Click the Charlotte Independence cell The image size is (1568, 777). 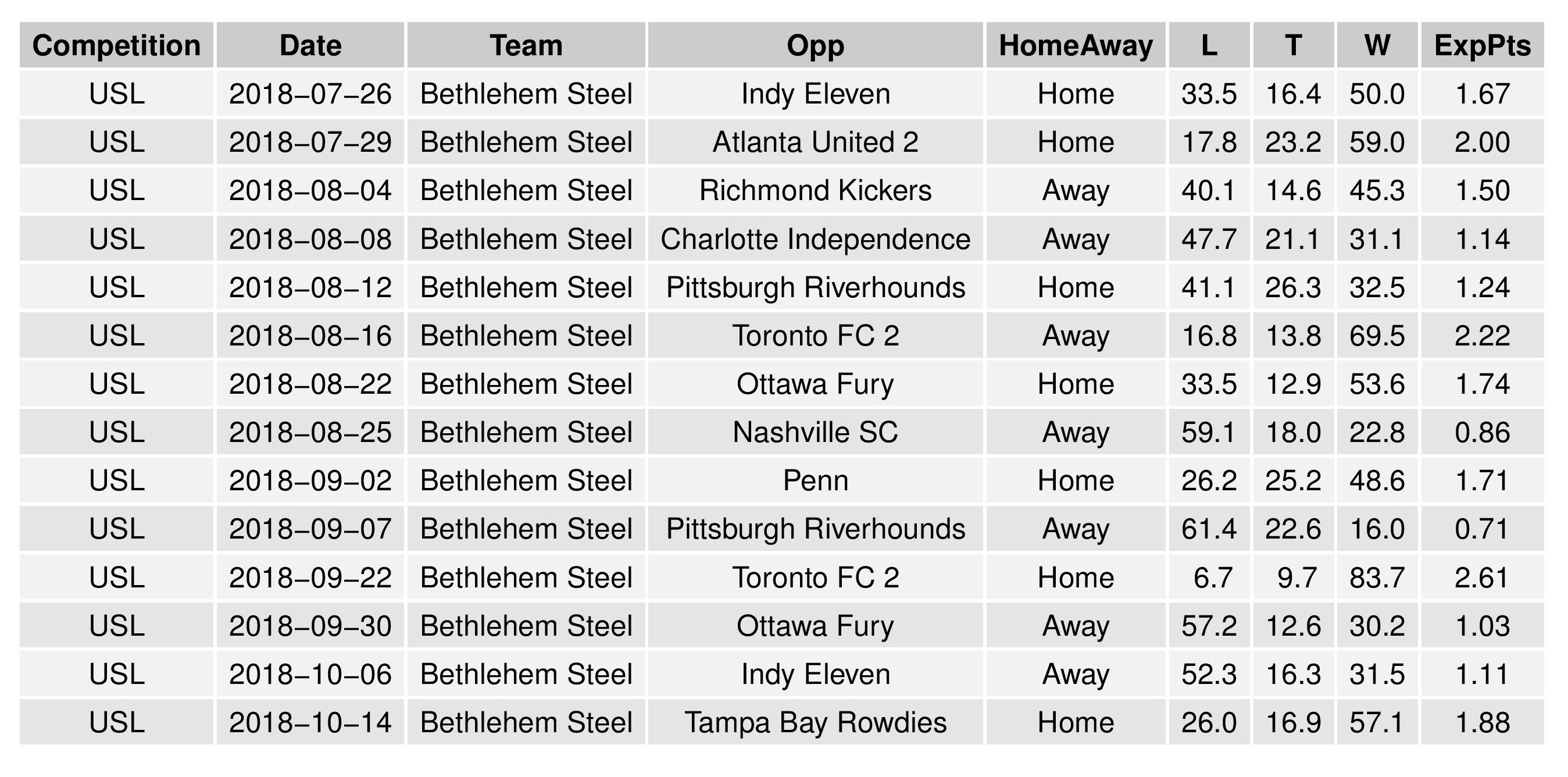coord(815,239)
